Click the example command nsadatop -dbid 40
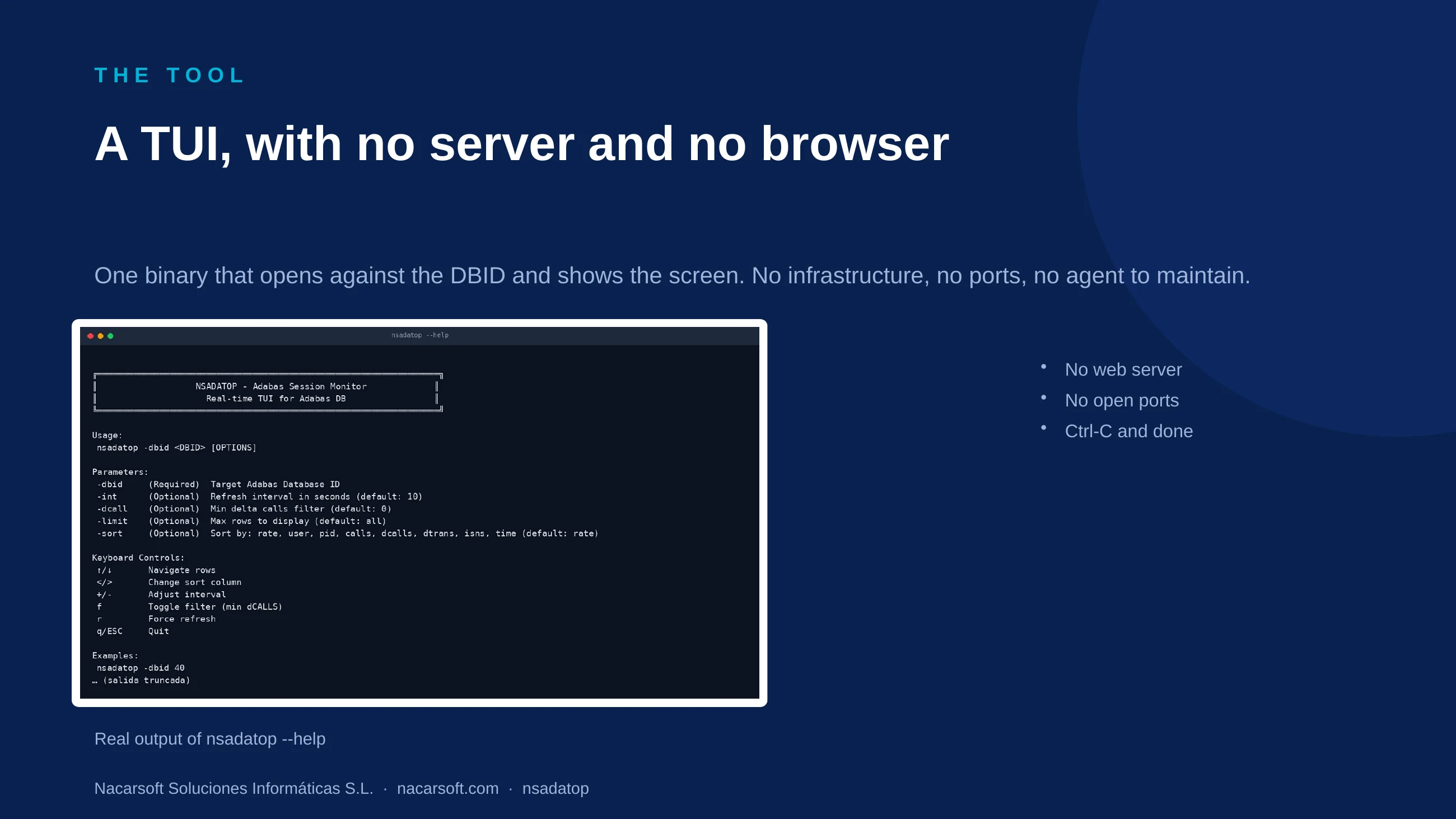This screenshot has height=819, width=1456. click(x=140, y=668)
